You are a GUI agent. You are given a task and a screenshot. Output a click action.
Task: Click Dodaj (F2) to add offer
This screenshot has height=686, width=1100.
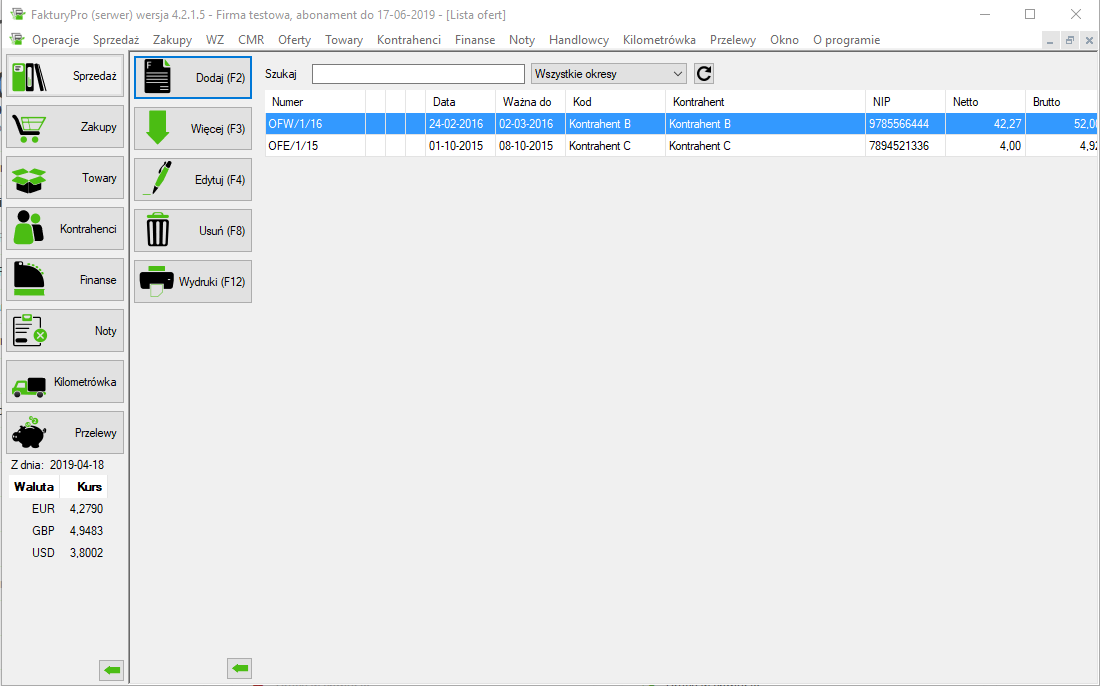[x=193, y=78]
